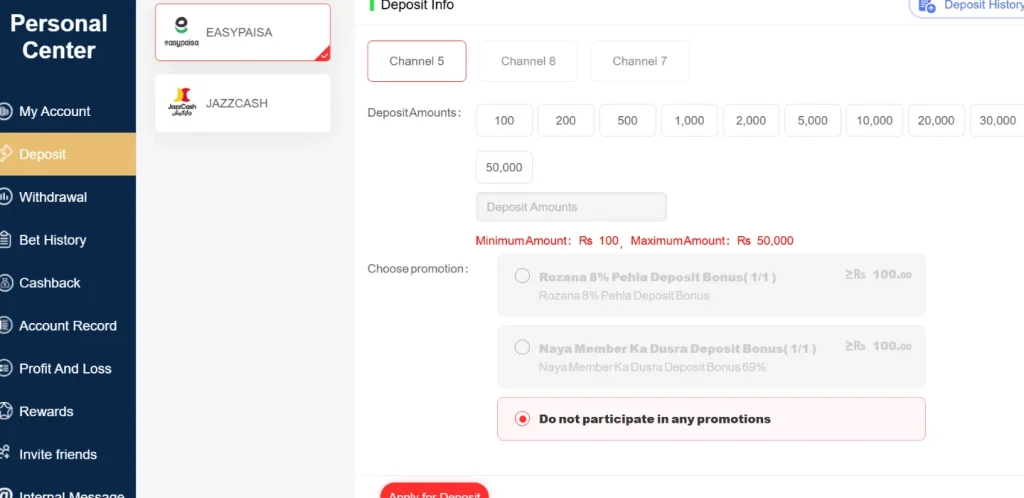
Task: Click the Bet History sidebar icon
Action: pyautogui.click(x=5, y=240)
